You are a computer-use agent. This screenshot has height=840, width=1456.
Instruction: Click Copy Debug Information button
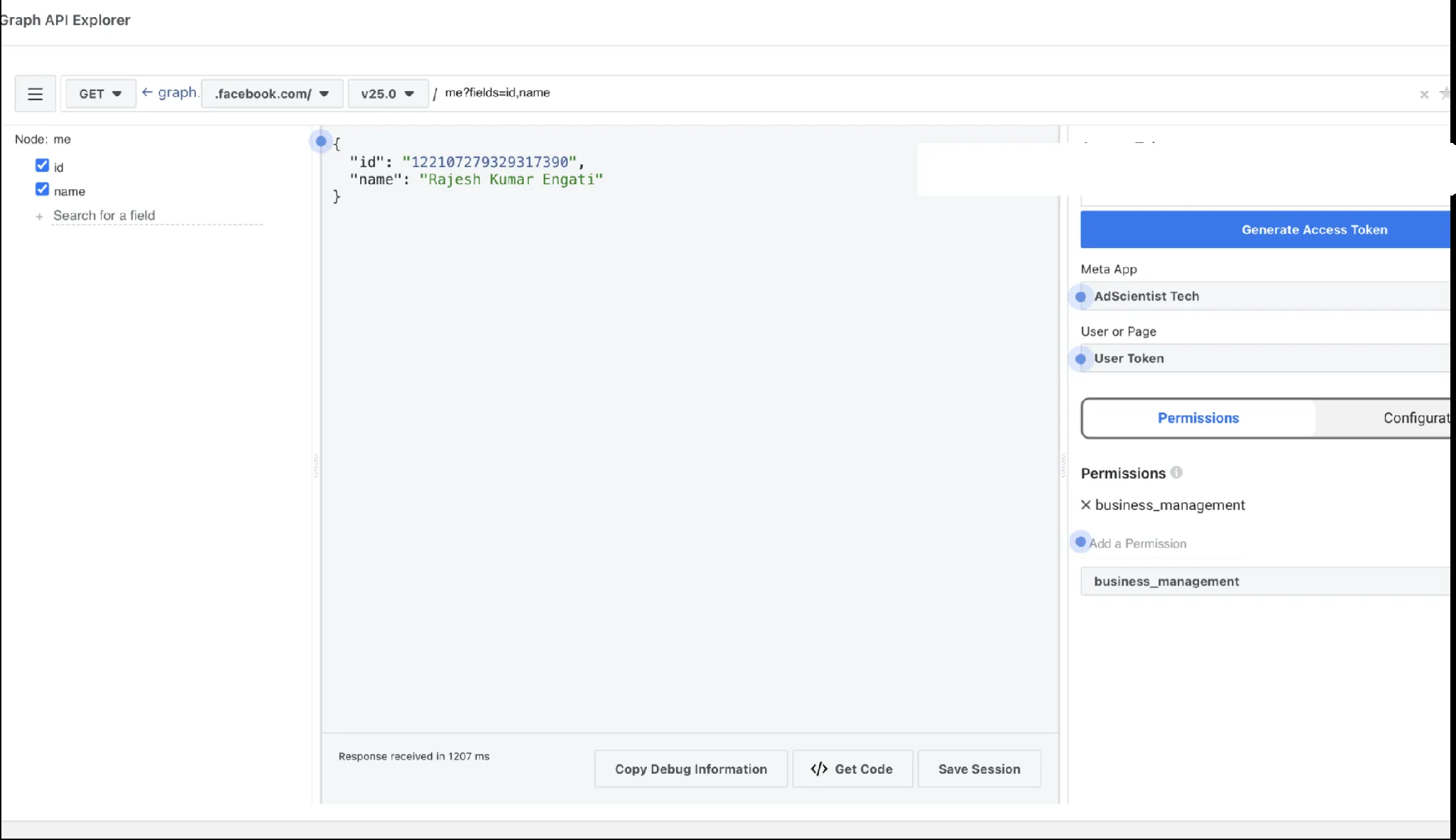click(x=691, y=769)
